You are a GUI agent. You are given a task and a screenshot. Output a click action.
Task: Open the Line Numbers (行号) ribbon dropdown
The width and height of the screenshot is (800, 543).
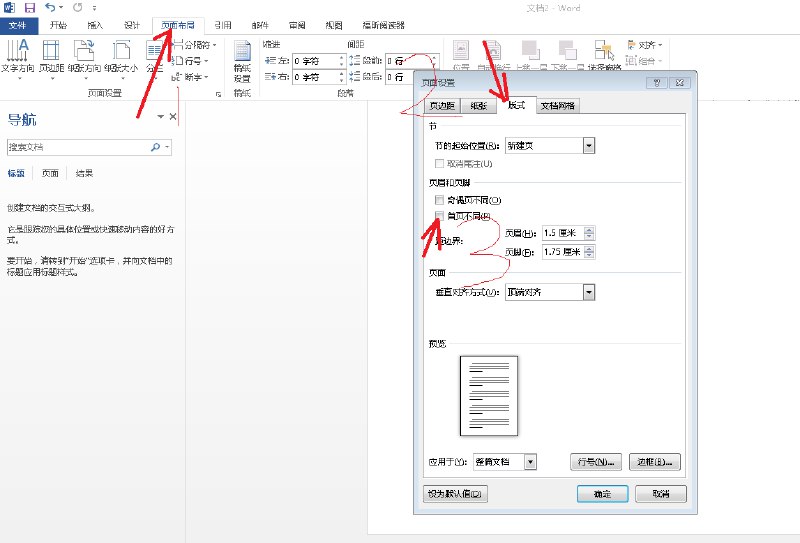(x=191, y=61)
